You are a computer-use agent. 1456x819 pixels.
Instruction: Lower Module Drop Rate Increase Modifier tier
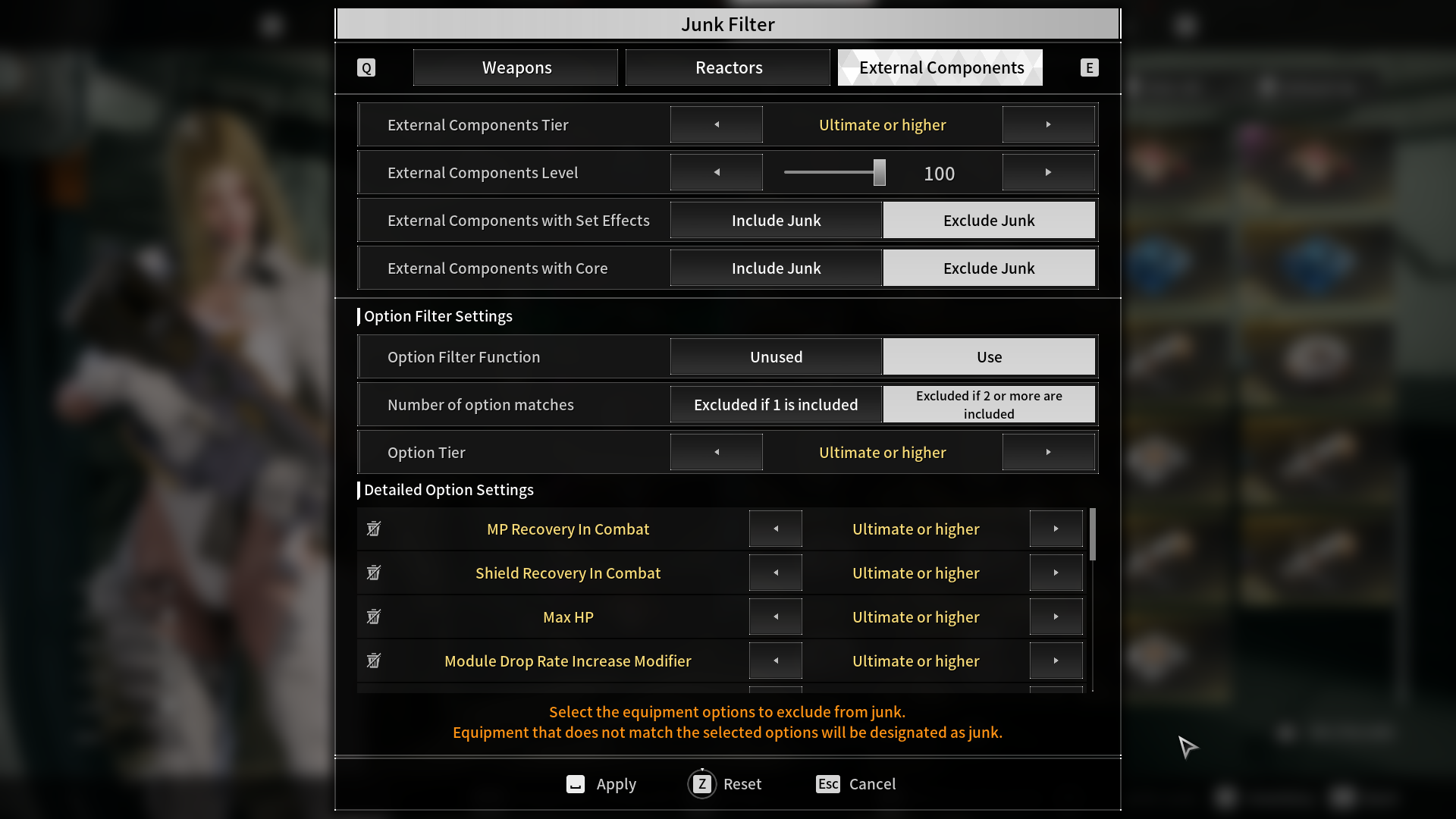point(776,661)
